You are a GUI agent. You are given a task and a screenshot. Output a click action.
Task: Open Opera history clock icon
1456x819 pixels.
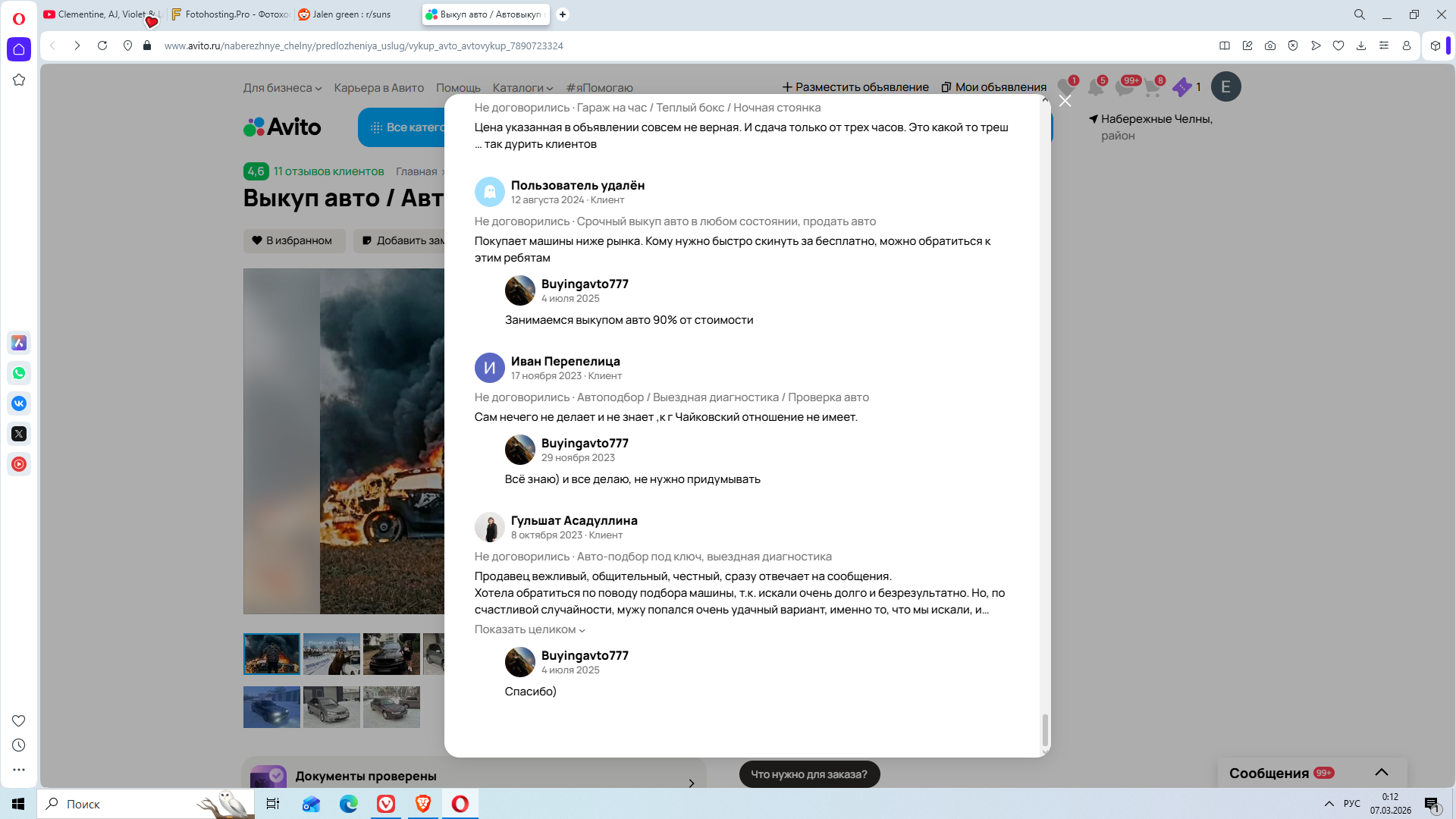coord(19,745)
